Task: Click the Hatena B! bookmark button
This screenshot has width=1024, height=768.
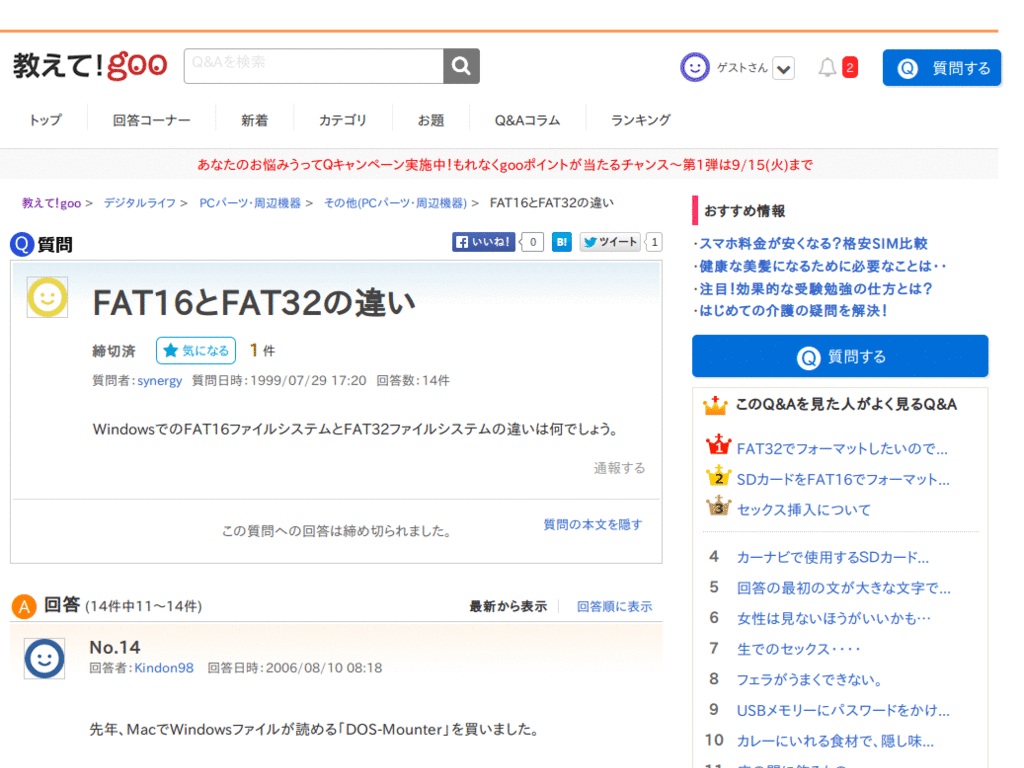Action: (x=561, y=242)
